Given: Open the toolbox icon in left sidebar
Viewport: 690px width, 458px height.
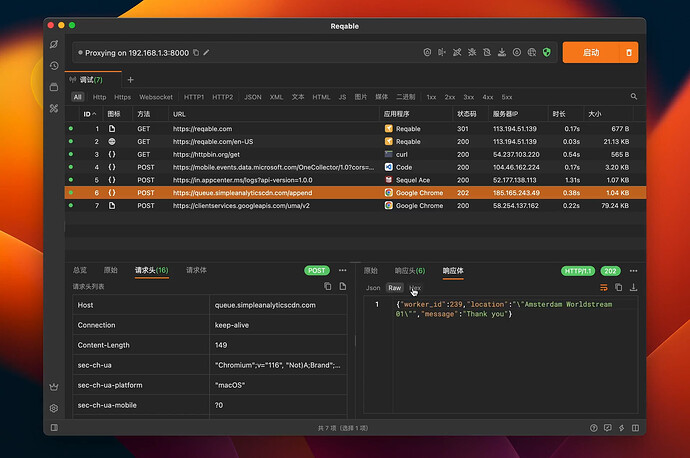Looking at the screenshot, I should (x=54, y=108).
